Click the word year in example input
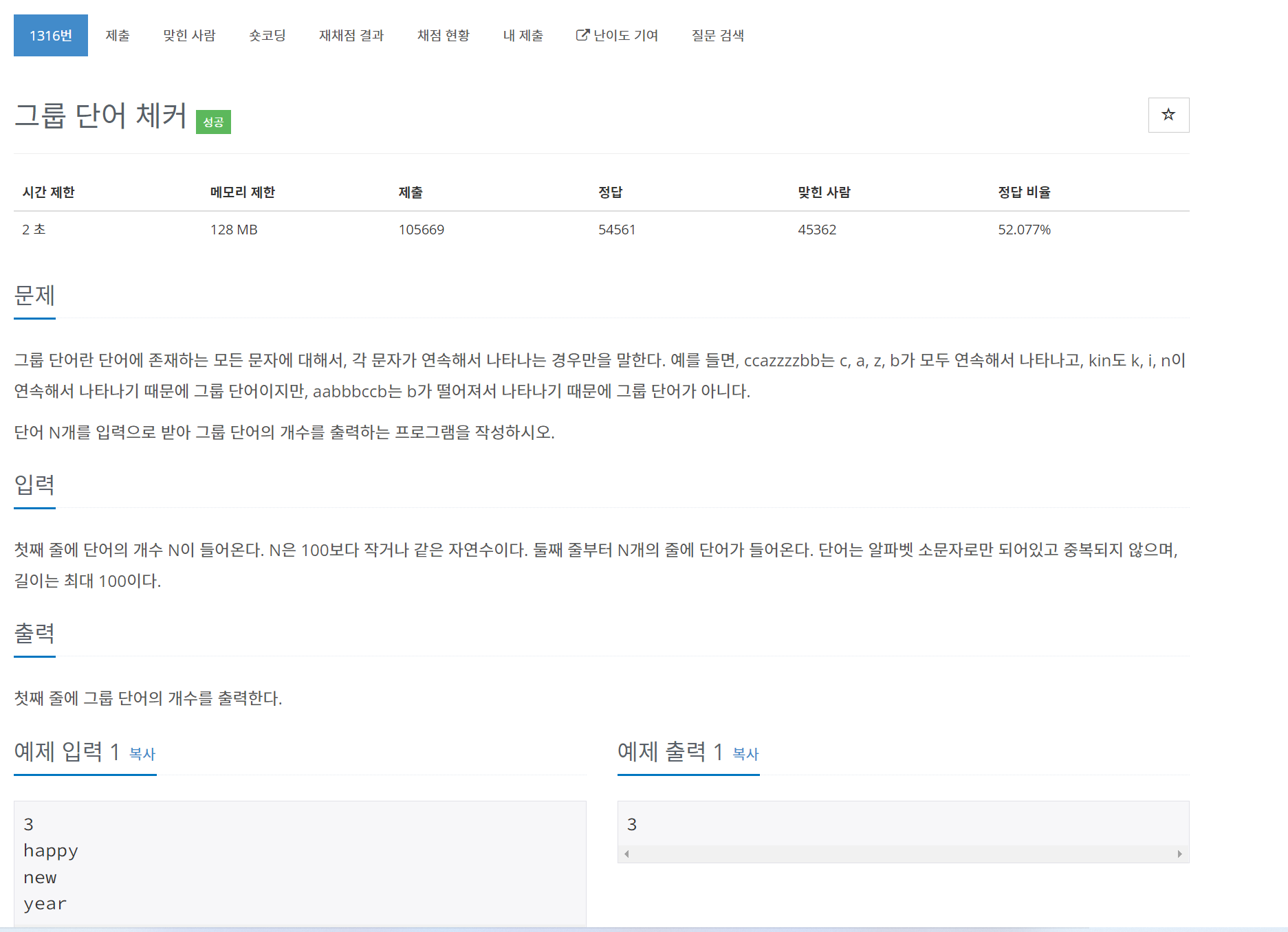The image size is (1288, 932). click(45, 905)
